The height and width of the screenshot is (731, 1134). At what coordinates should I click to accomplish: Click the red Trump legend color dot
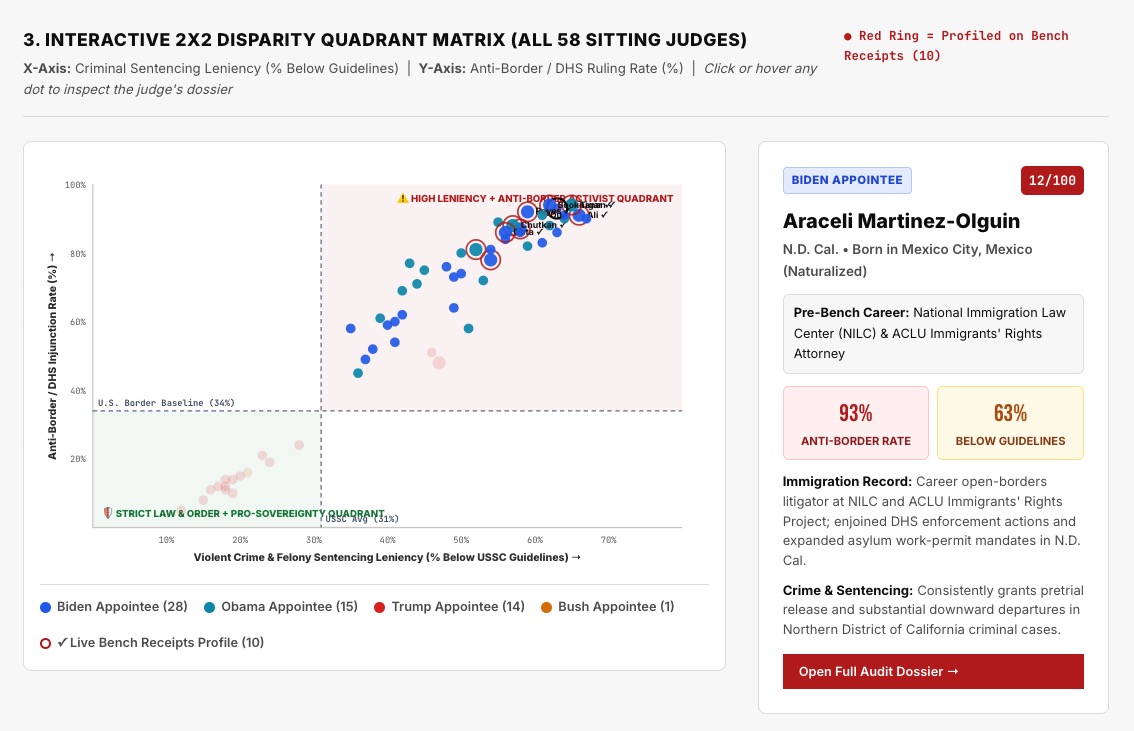[380, 607]
